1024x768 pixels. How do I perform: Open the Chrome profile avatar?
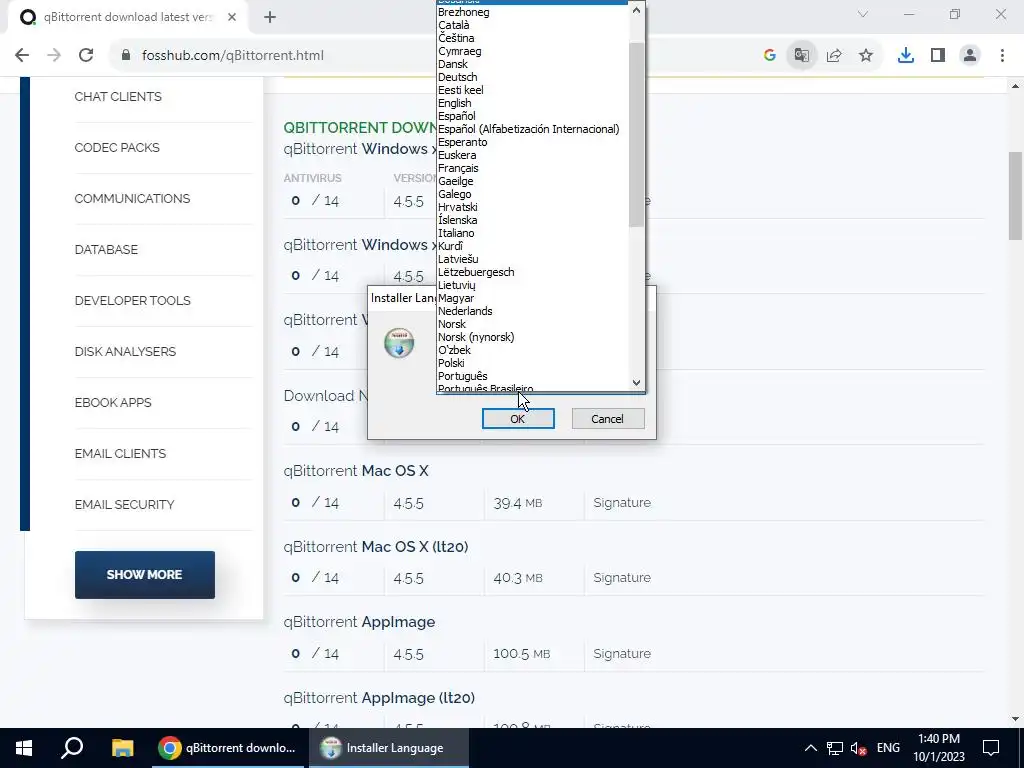[x=970, y=56]
